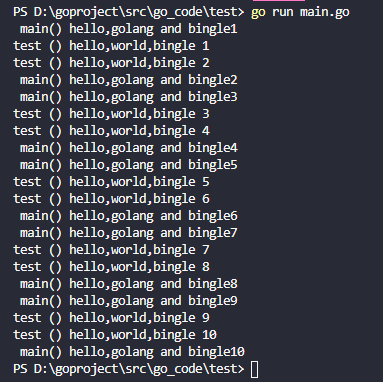Click the line 'test () hello,world,bingle 8'
The height and width of the screenshot is (382, 383).
(111, 267)
